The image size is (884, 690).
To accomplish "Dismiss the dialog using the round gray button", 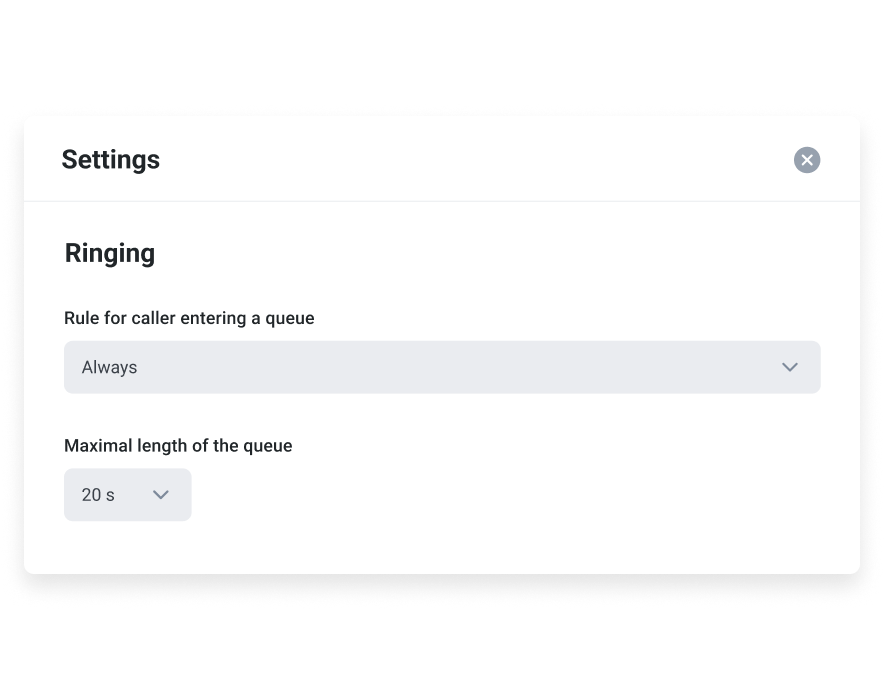I will [807, 160].
